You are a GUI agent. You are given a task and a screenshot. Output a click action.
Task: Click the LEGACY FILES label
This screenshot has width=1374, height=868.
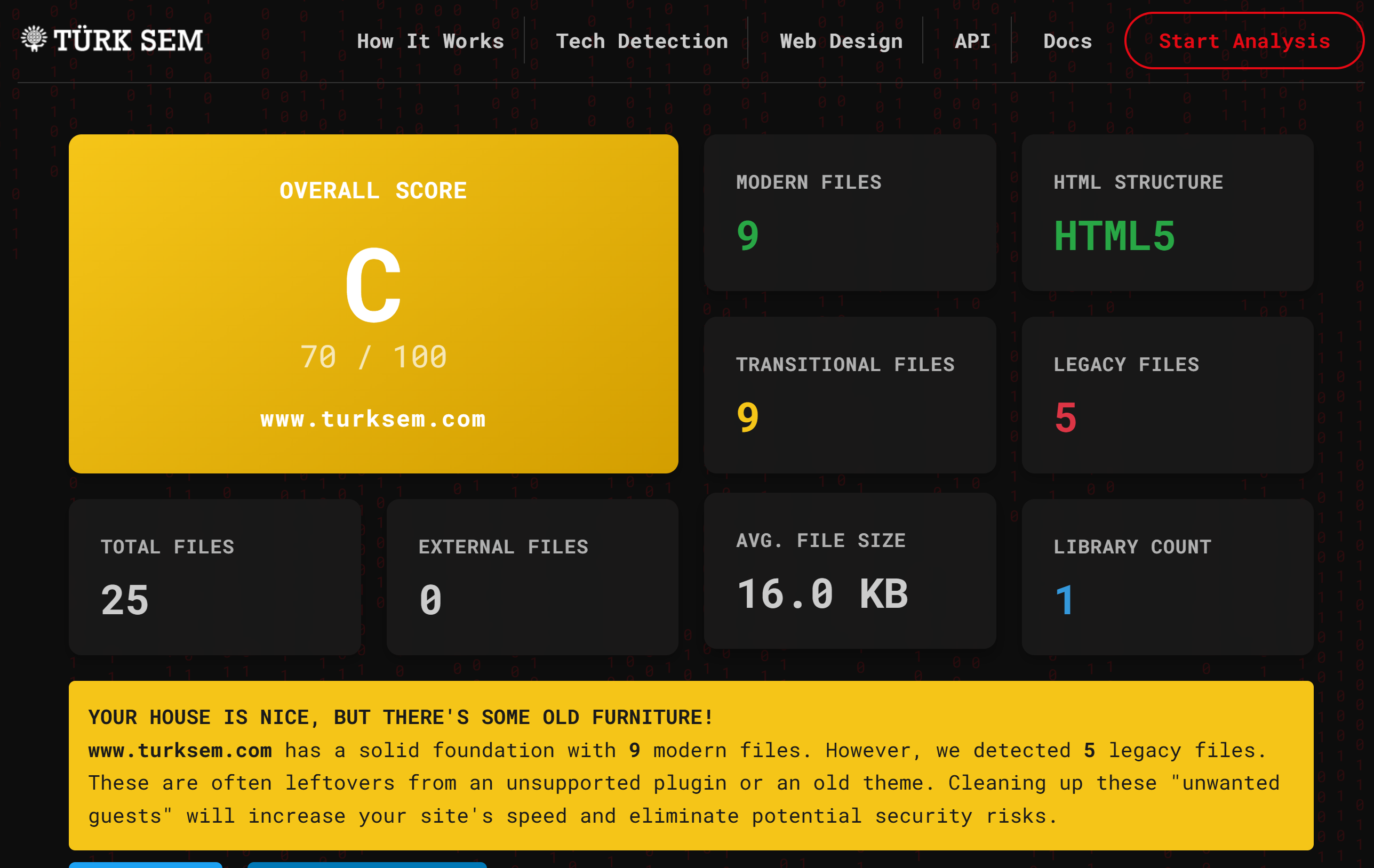click(1127, 365)
